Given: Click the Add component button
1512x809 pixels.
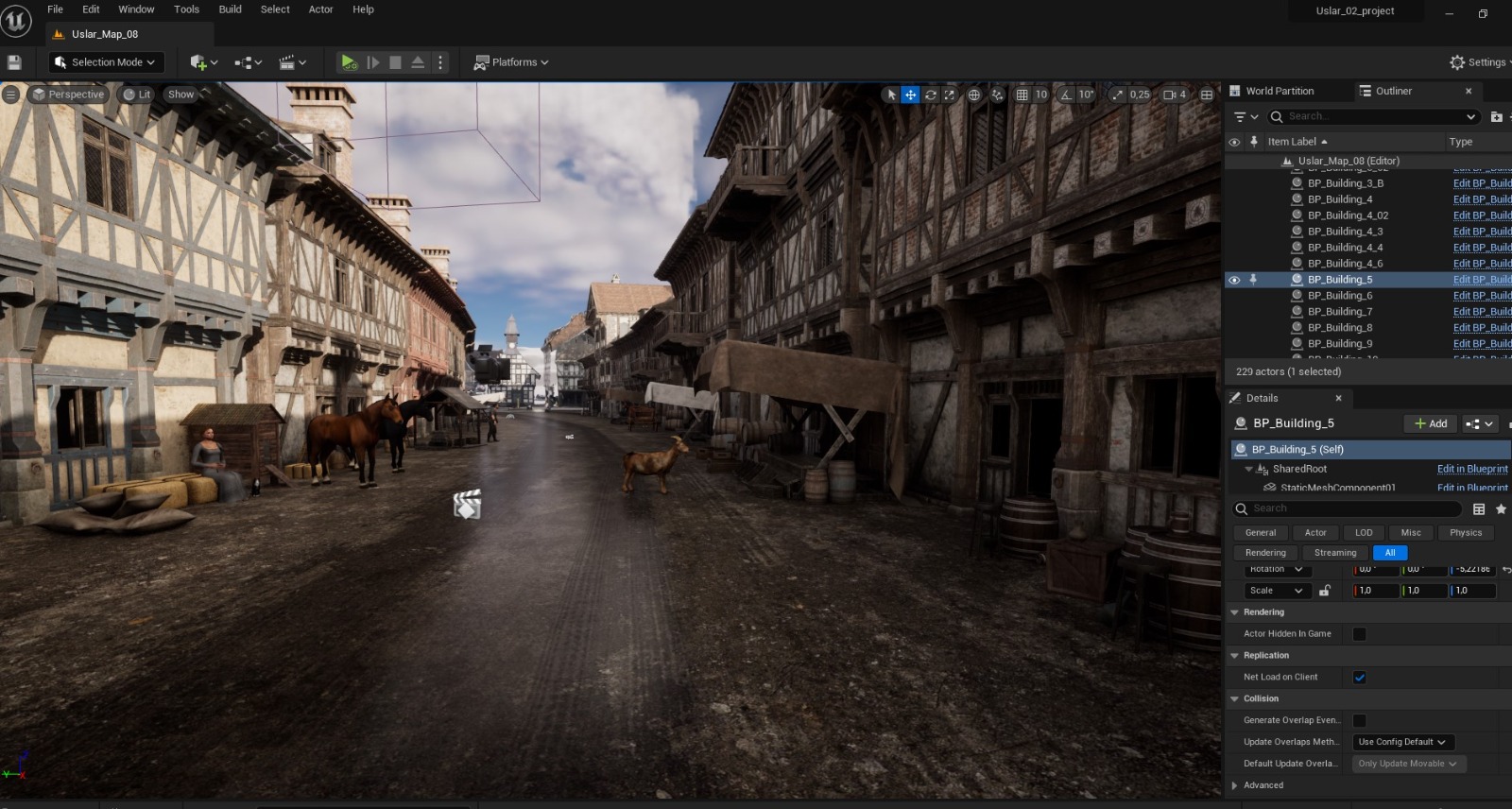Looking at the screenshot, I should [1430, 423].
